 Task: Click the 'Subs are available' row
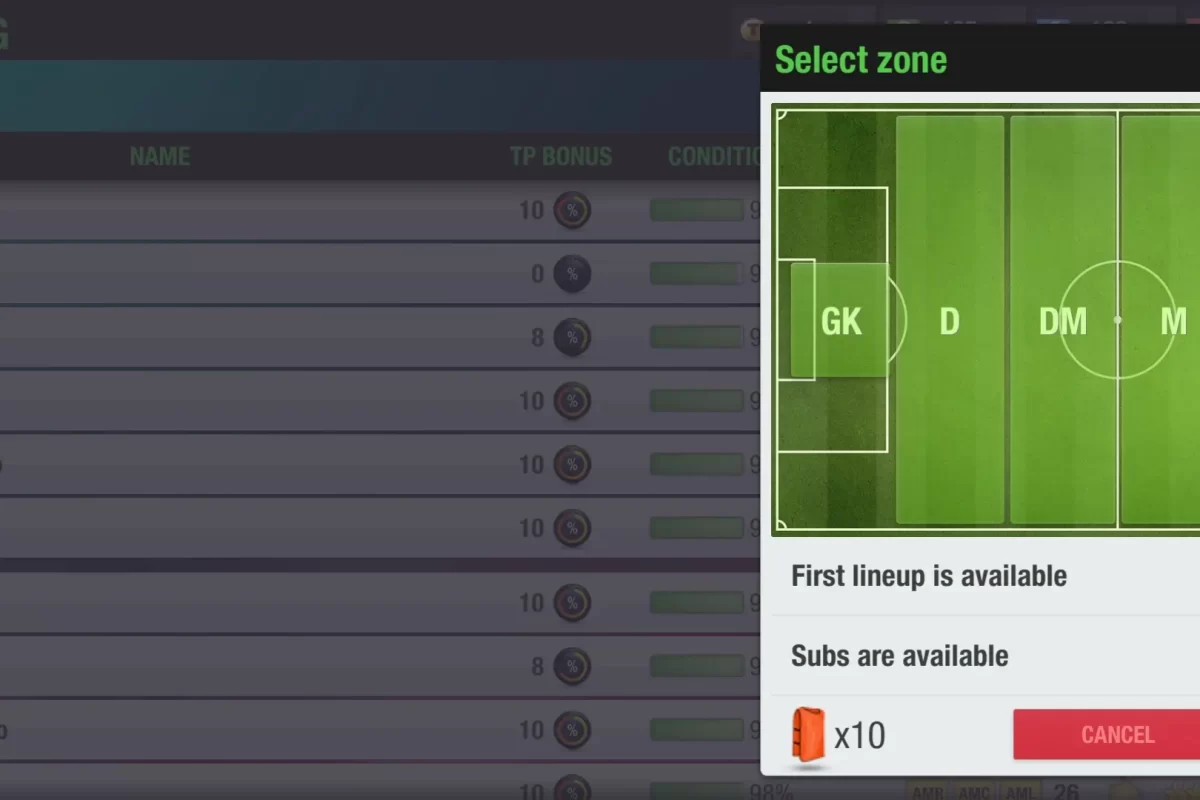pyautogui.click(x=985, y=656)
